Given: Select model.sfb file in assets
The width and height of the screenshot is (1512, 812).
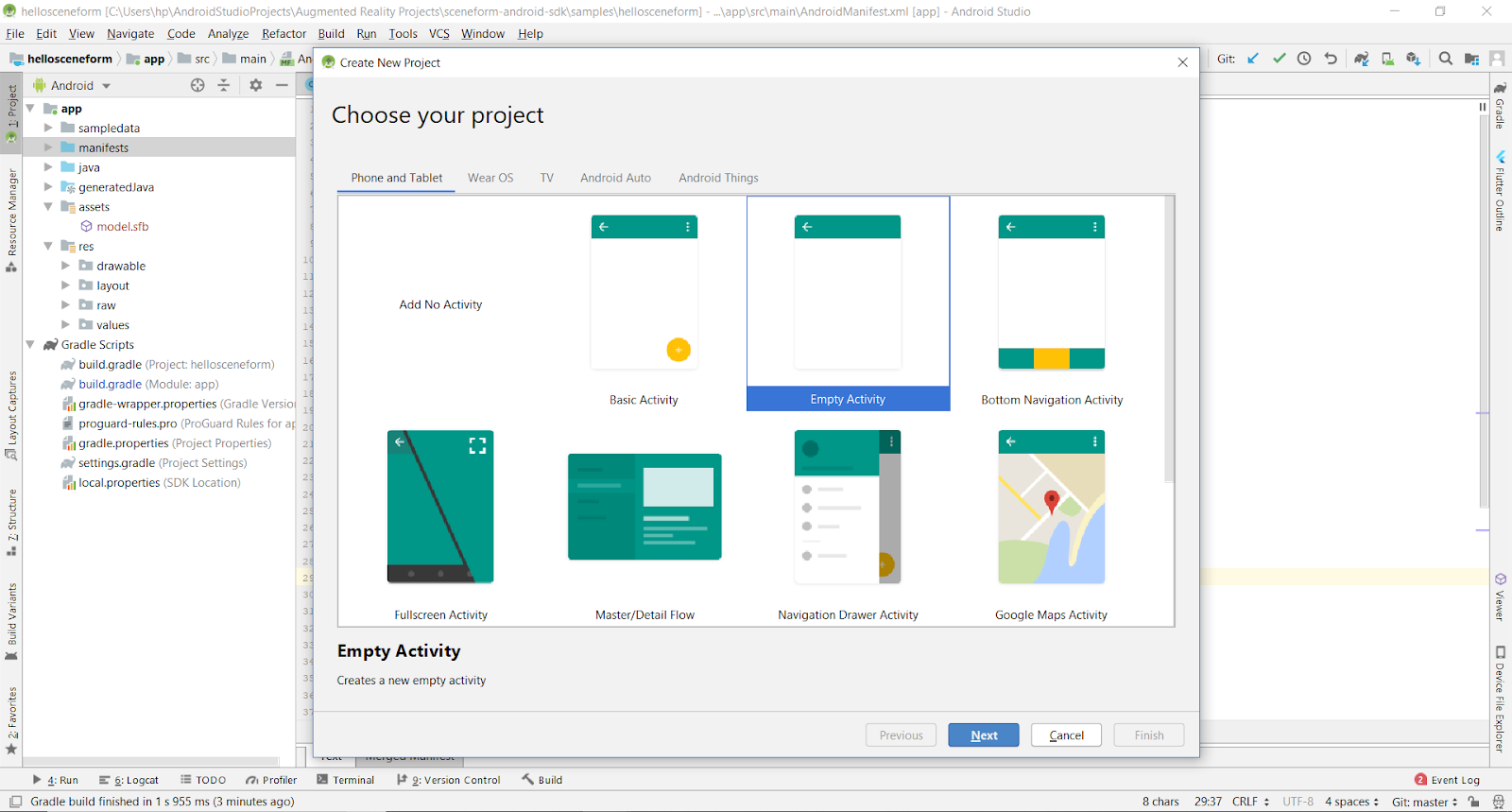Looking at the screenshot, I should point(123,227).
